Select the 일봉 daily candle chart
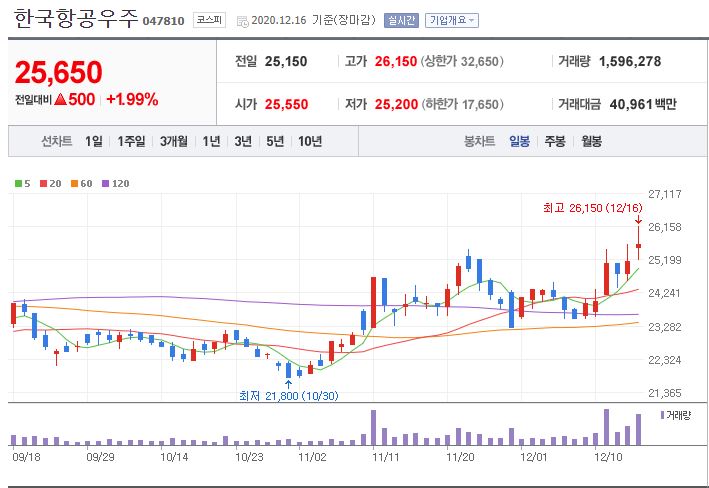 tap(519, 142)
